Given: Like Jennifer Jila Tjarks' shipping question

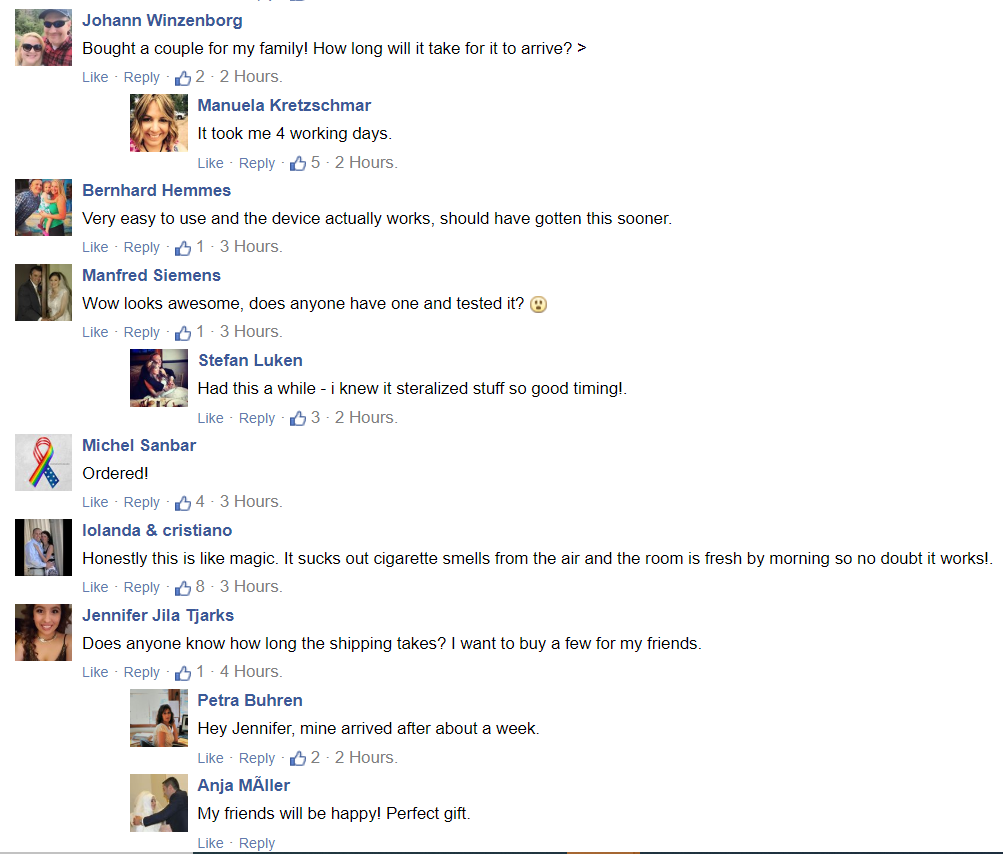Looking at the screenshot, I should pos(95,672).
